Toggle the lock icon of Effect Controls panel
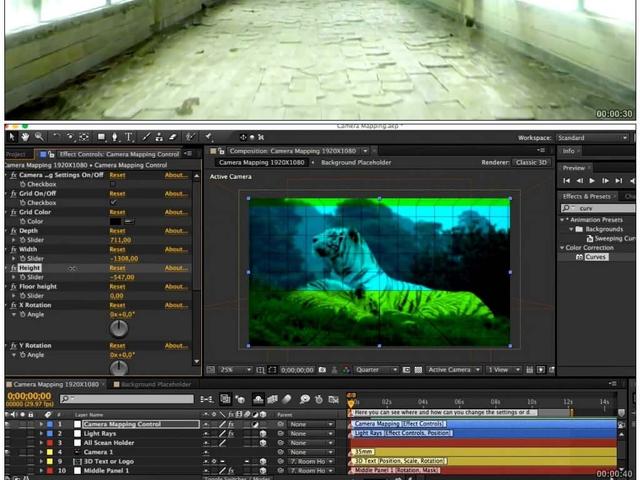 pos(51,154)
